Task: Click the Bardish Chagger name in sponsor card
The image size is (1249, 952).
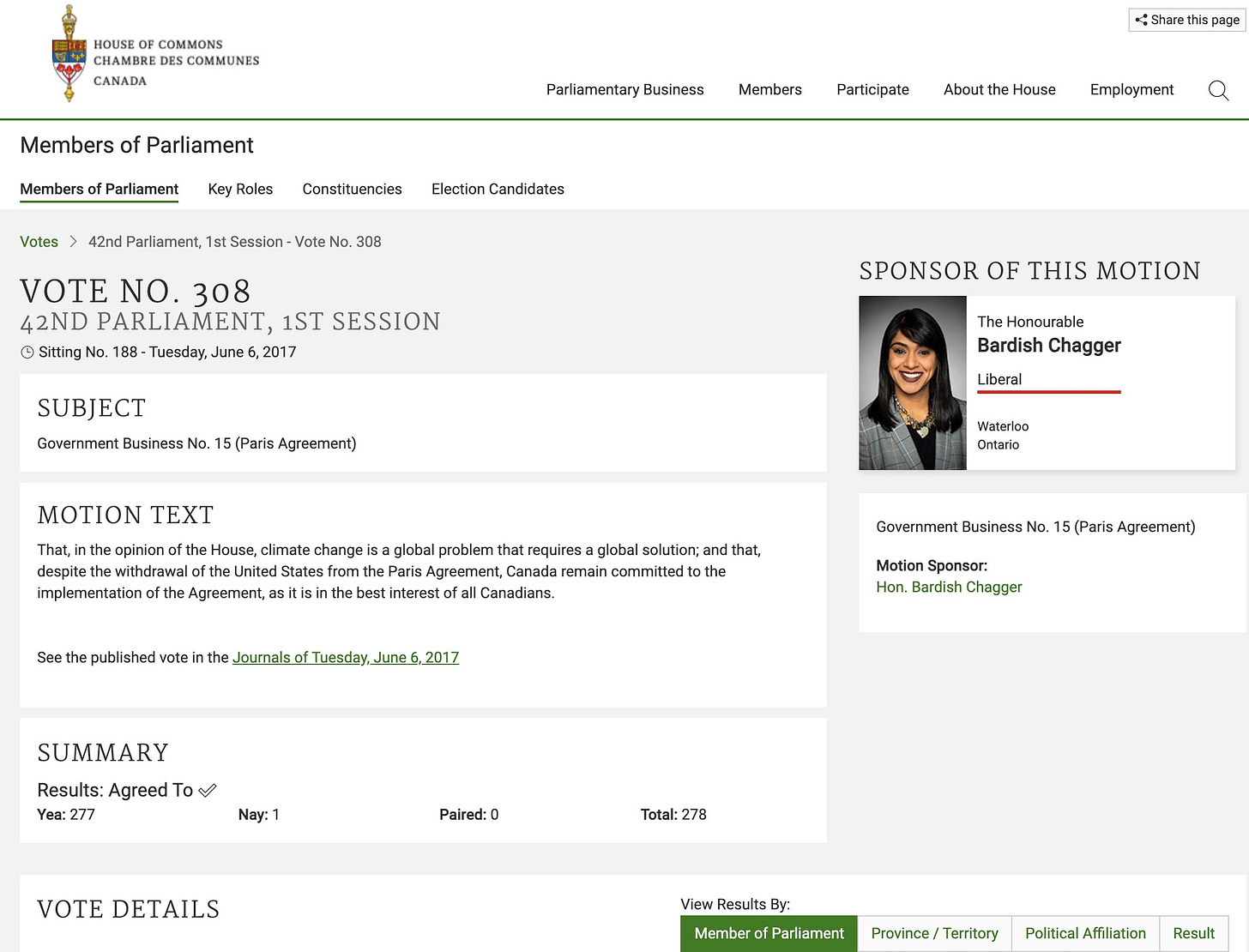Action: pos(1049,346)
